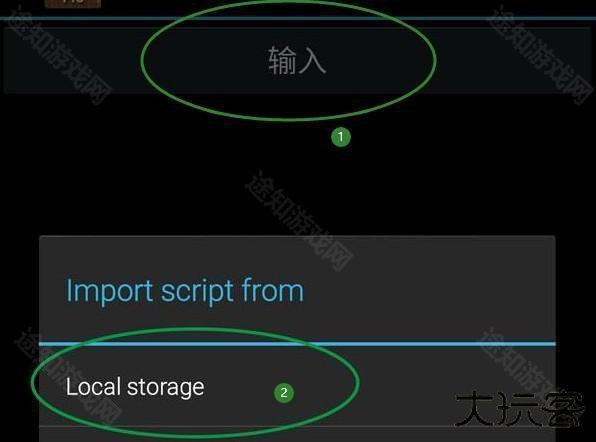Tap the 输入 import button

297,60
